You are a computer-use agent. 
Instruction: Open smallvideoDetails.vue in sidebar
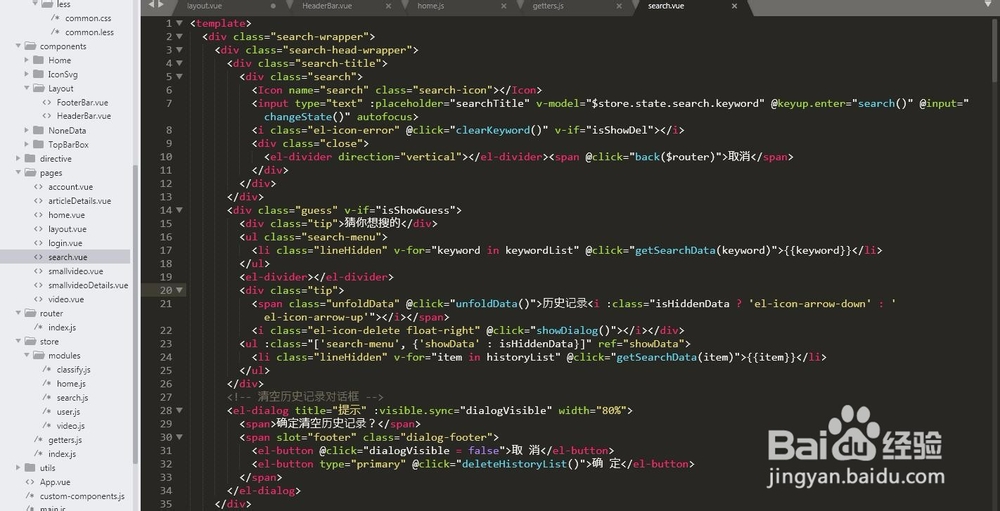pyautogui.click(x=88, y=285)
